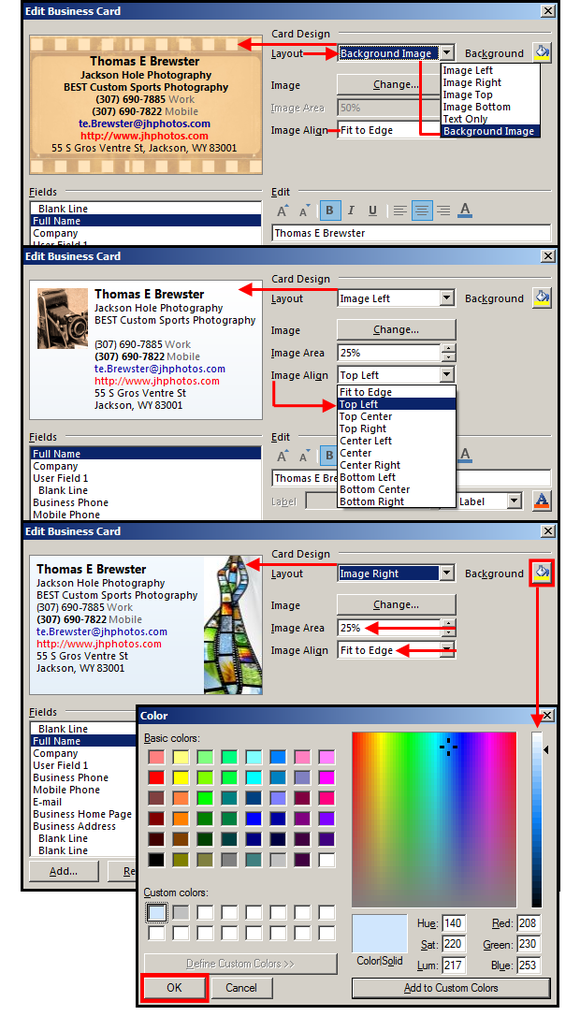
Task: Select Top Center in Image Align list
Action: (397, 417)
